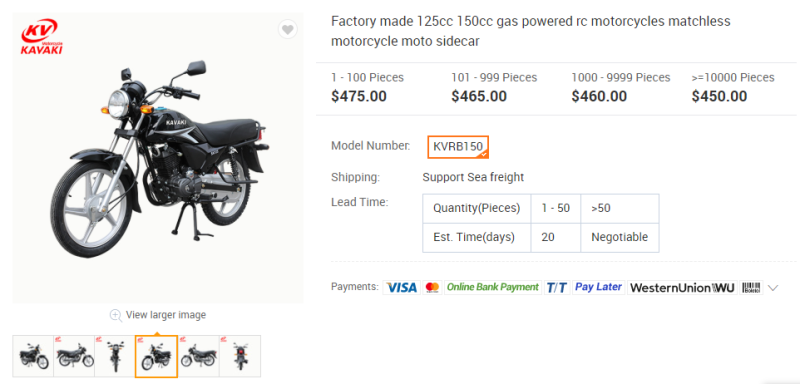Expand the payments list chevron

(x=773, y=288)
